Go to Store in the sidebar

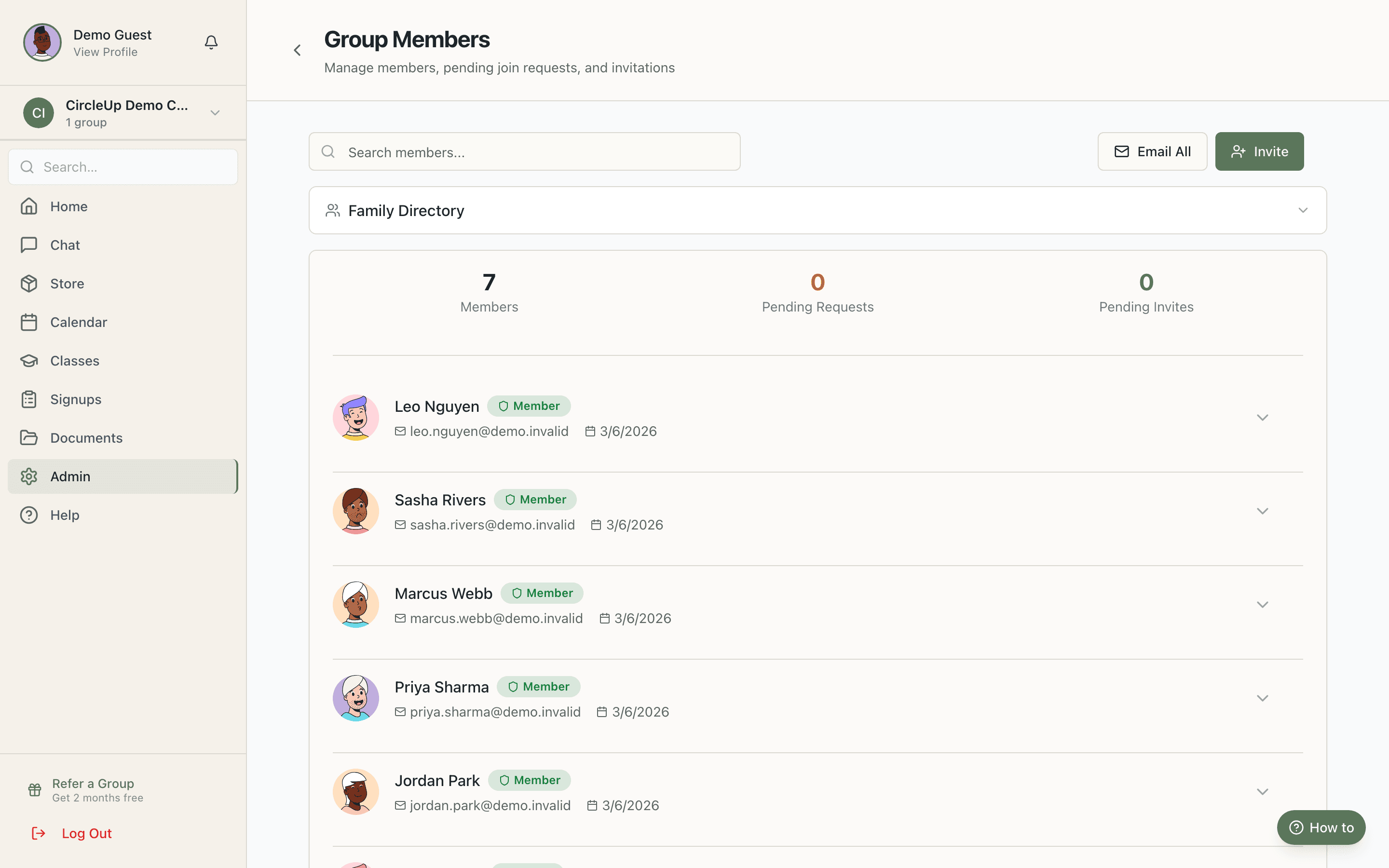[123, 284]
